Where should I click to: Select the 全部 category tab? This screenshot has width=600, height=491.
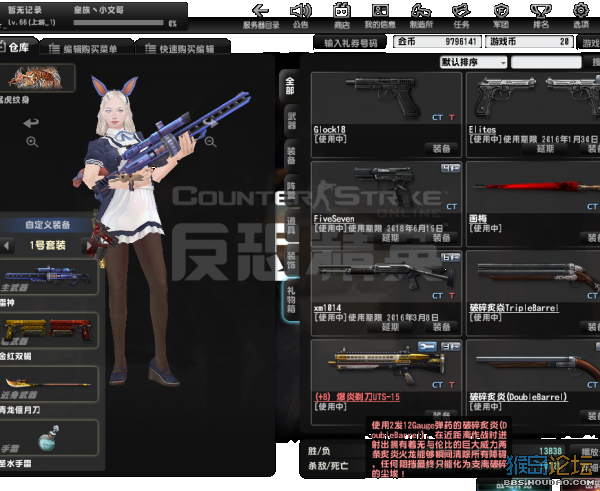(x=290, y=86)
